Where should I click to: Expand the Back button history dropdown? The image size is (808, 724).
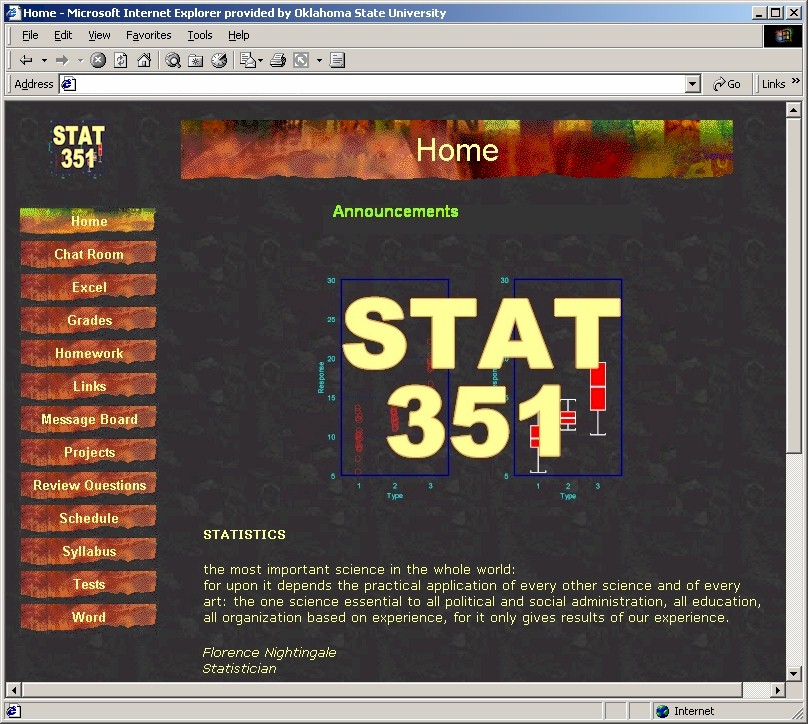[x=44, y=60]
